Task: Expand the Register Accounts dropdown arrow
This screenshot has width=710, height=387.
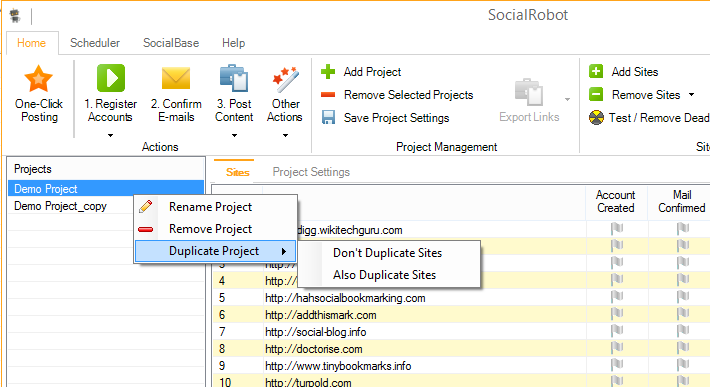Action: coord(110,135)
